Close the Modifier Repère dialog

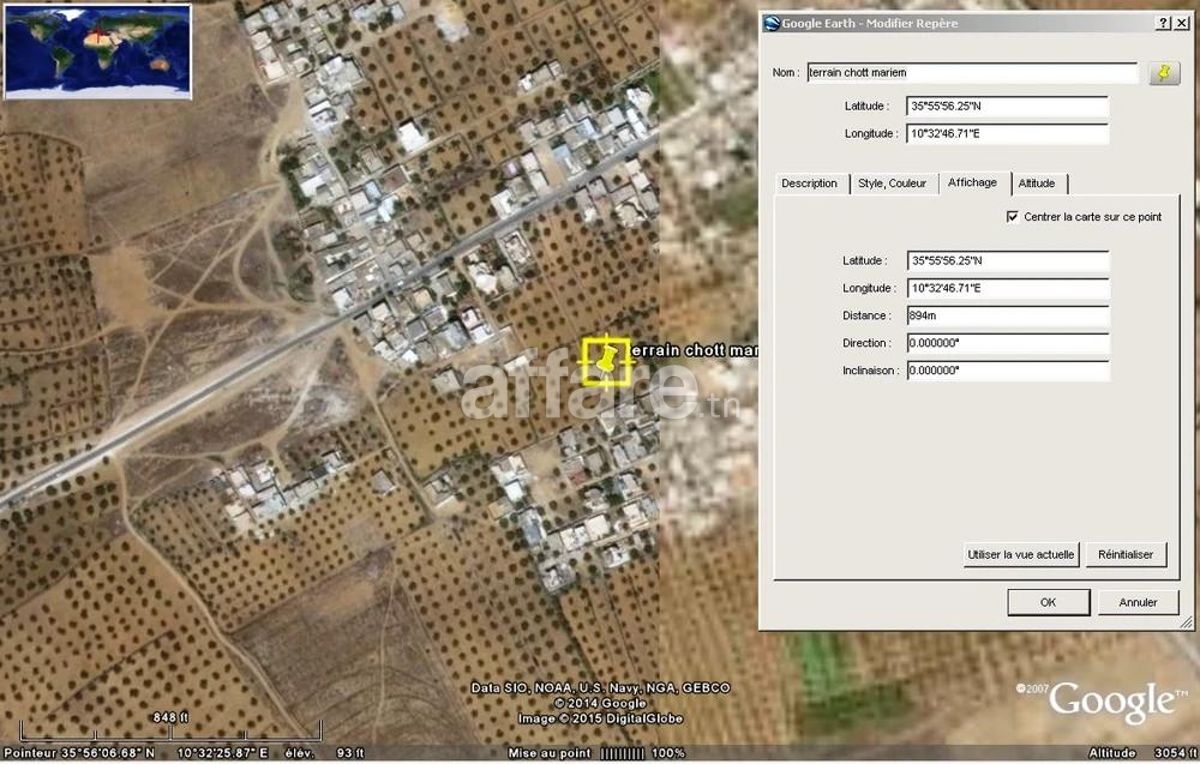[1181, 23]
